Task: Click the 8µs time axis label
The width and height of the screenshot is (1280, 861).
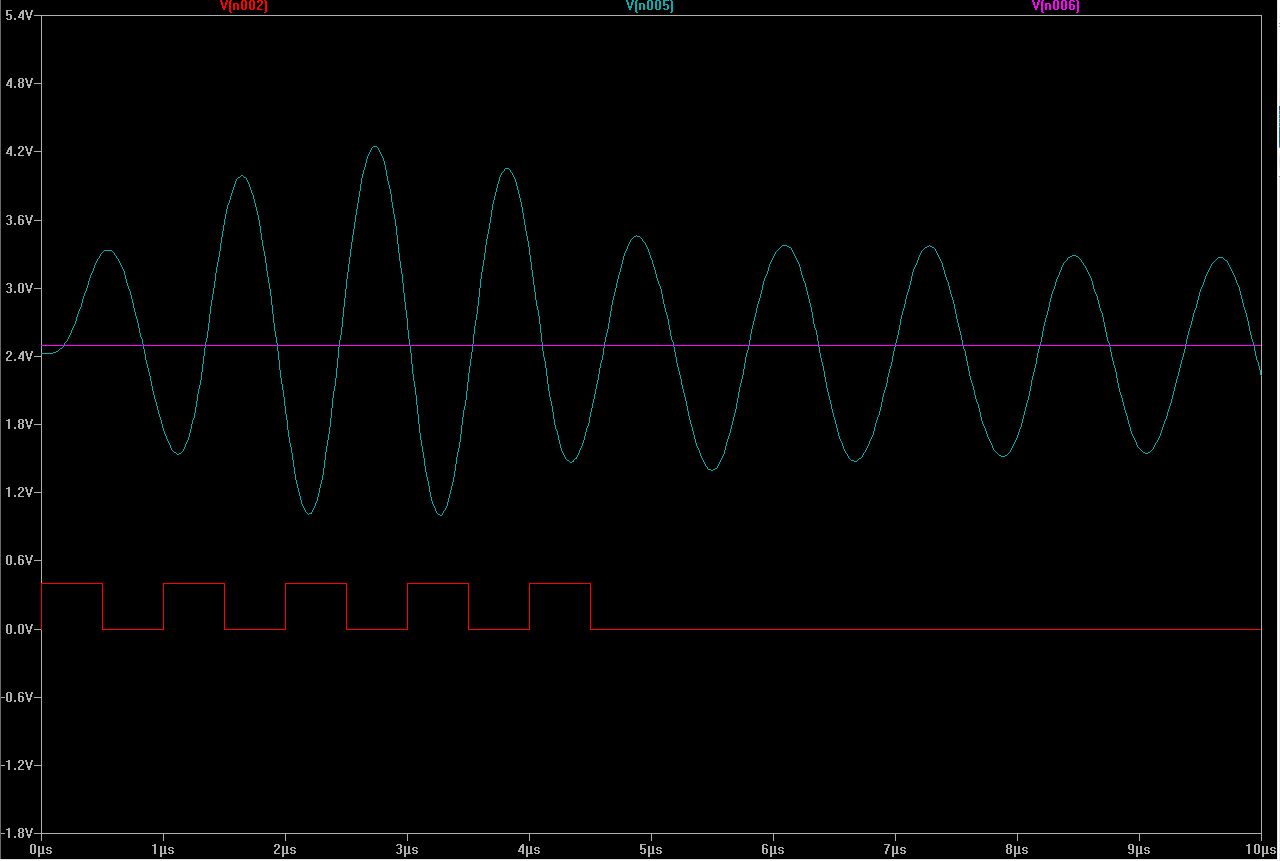Action: [1017, 849]
